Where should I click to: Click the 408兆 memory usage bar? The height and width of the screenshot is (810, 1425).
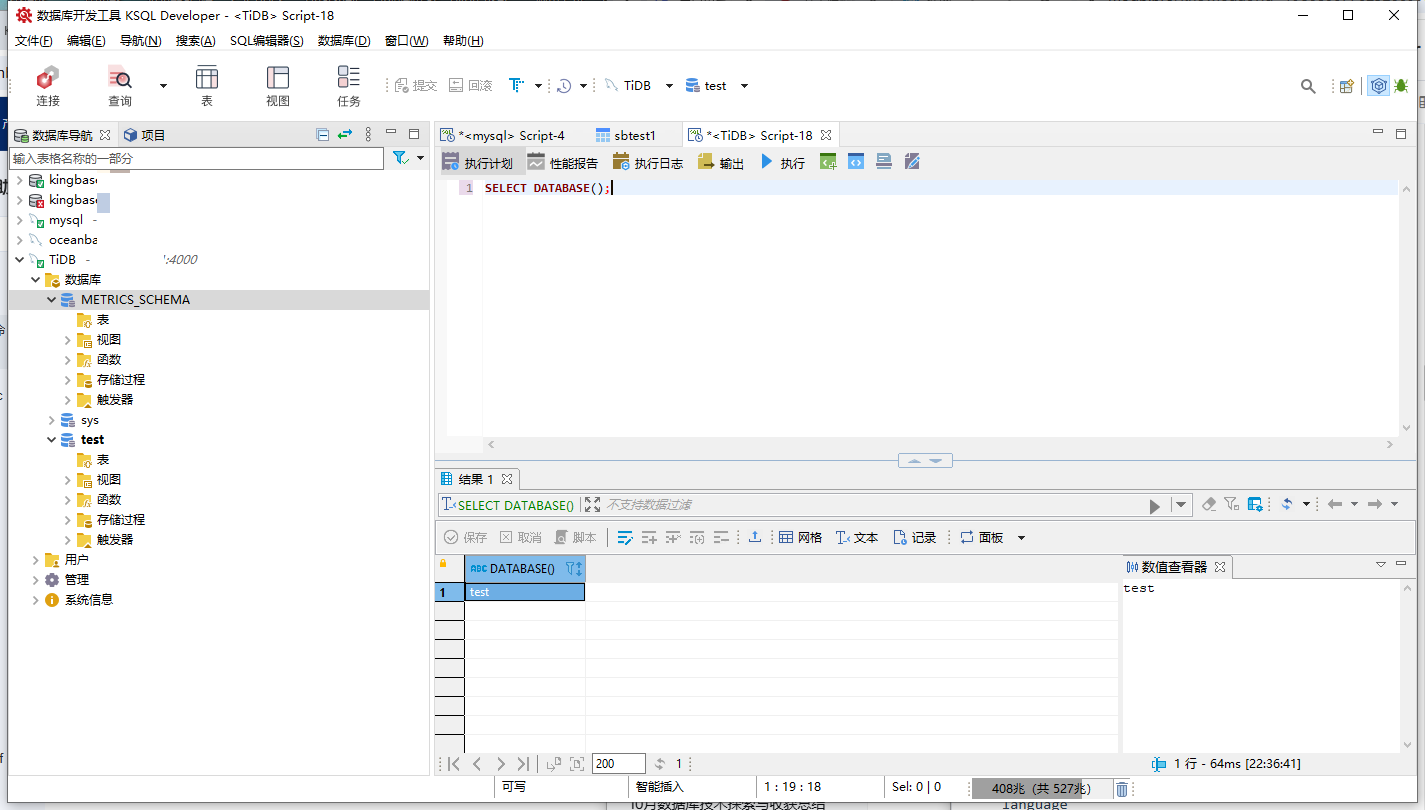coord(1041,789)
